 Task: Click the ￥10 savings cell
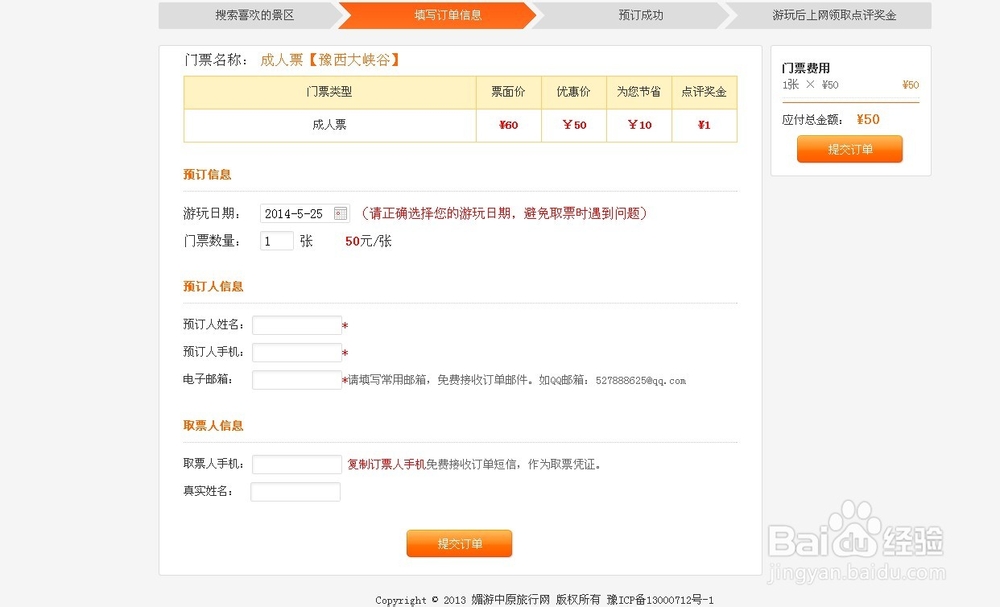coord(639,125)
